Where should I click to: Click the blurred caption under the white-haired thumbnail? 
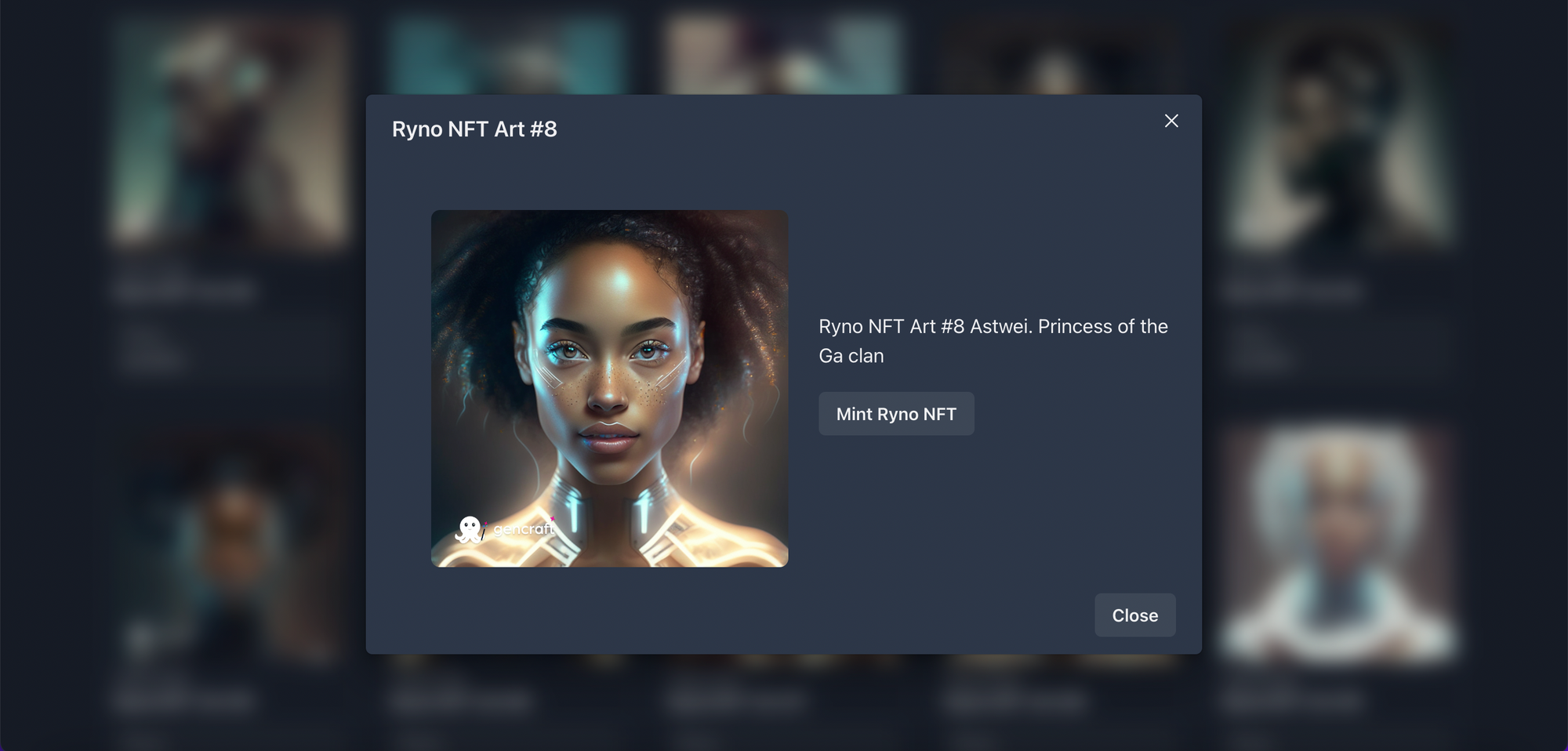(x=1292, y=700)
